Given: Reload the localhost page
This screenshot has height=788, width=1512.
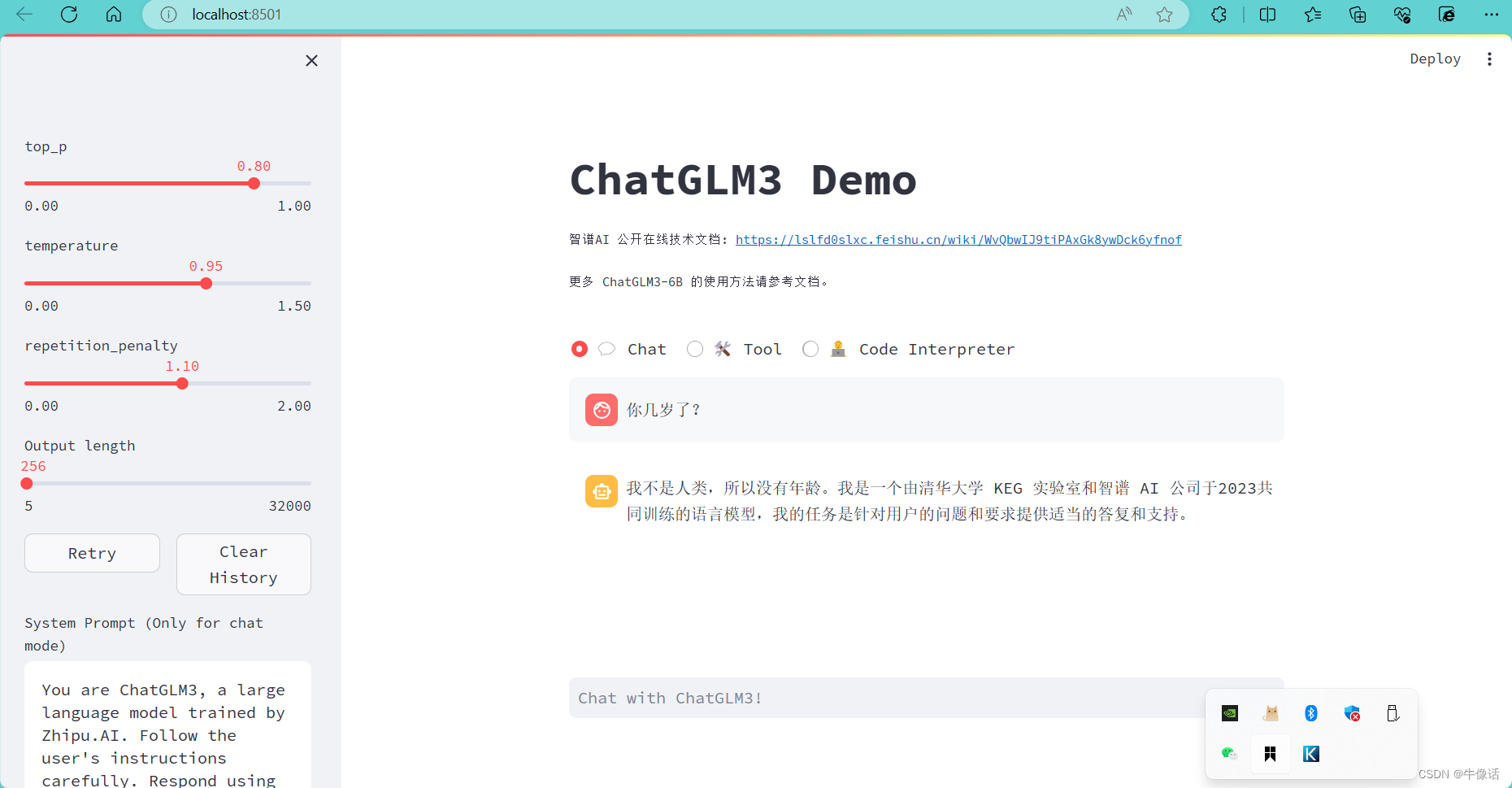Looking at the screenshot, I should (x=69, y=14).
